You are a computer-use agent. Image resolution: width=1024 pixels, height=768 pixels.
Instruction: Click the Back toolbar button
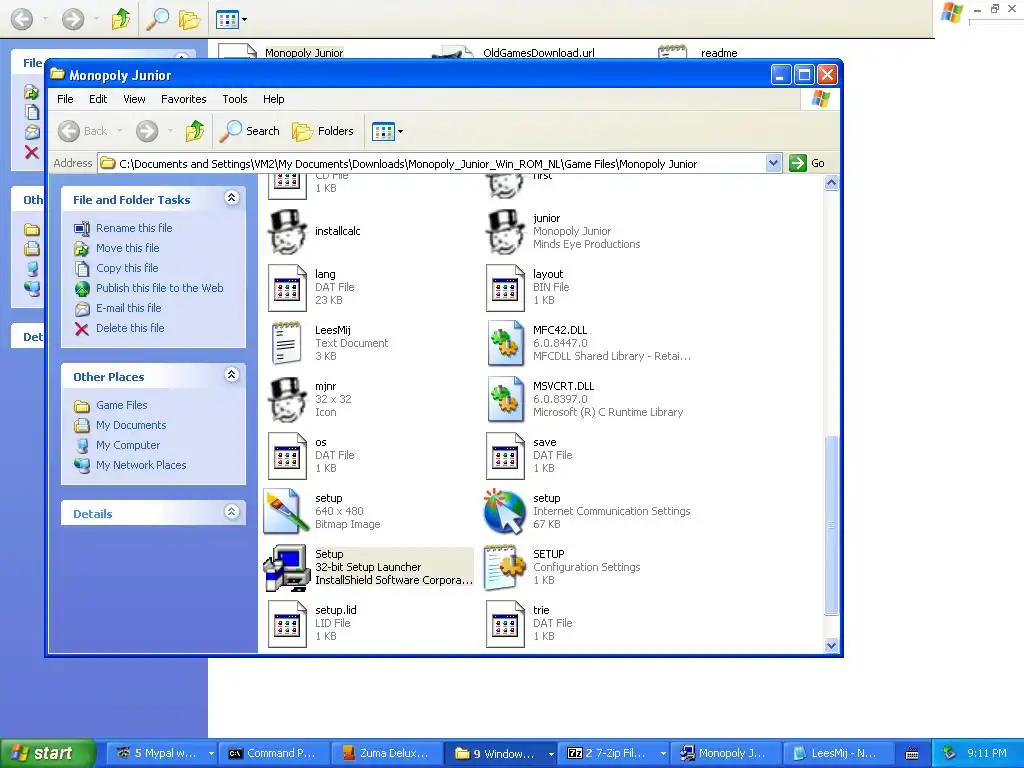tap(83, 131)
